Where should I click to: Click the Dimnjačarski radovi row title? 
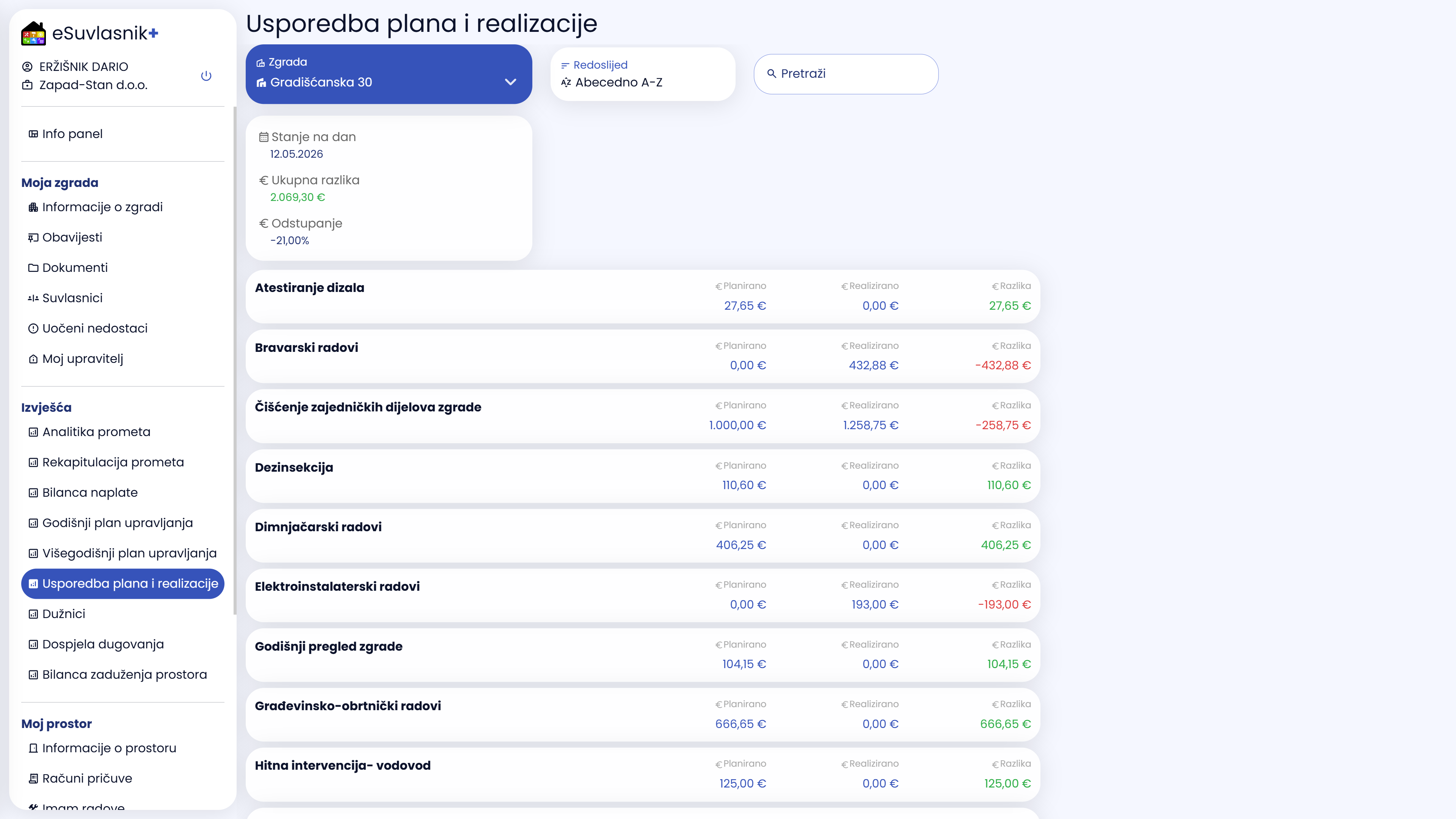click(318, 527)
